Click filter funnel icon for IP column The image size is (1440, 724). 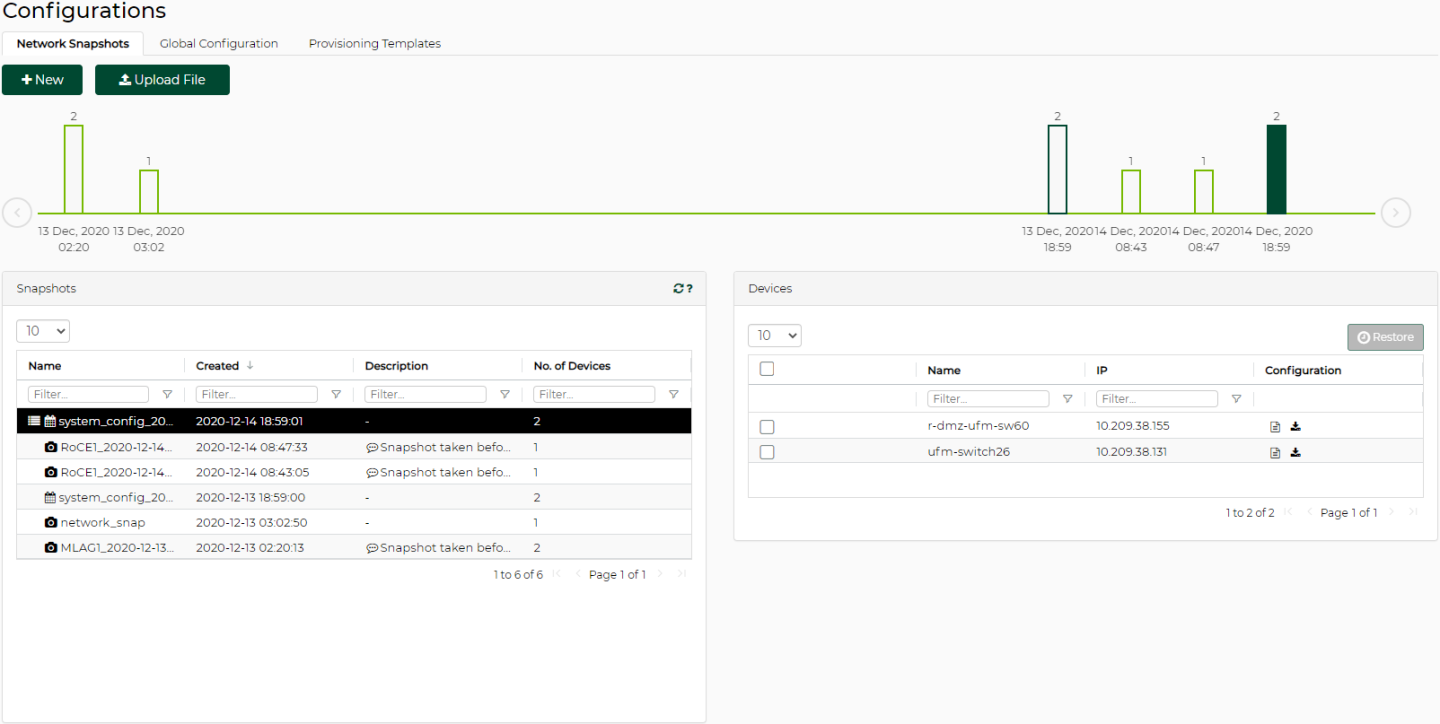1236,399
